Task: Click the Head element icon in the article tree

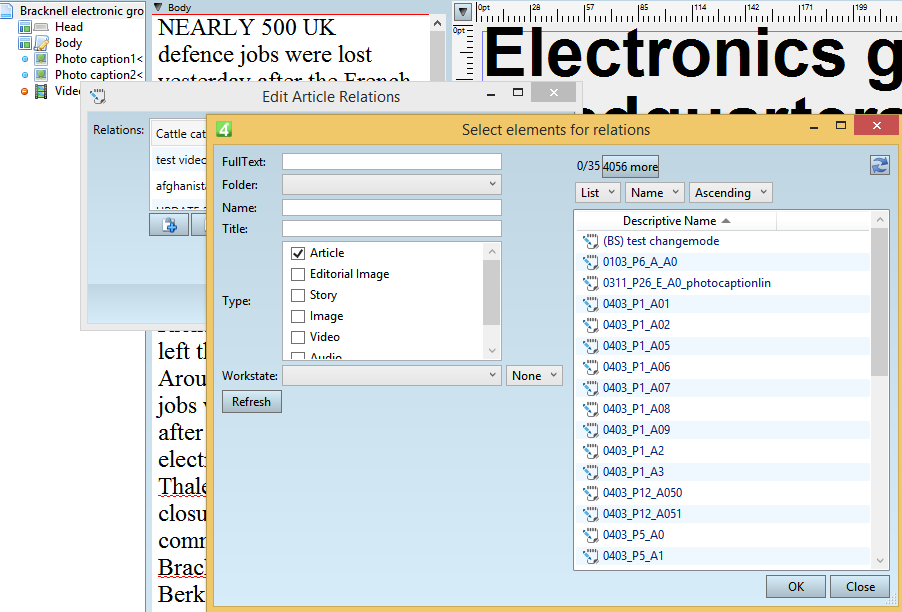Action: pos(41,27)
